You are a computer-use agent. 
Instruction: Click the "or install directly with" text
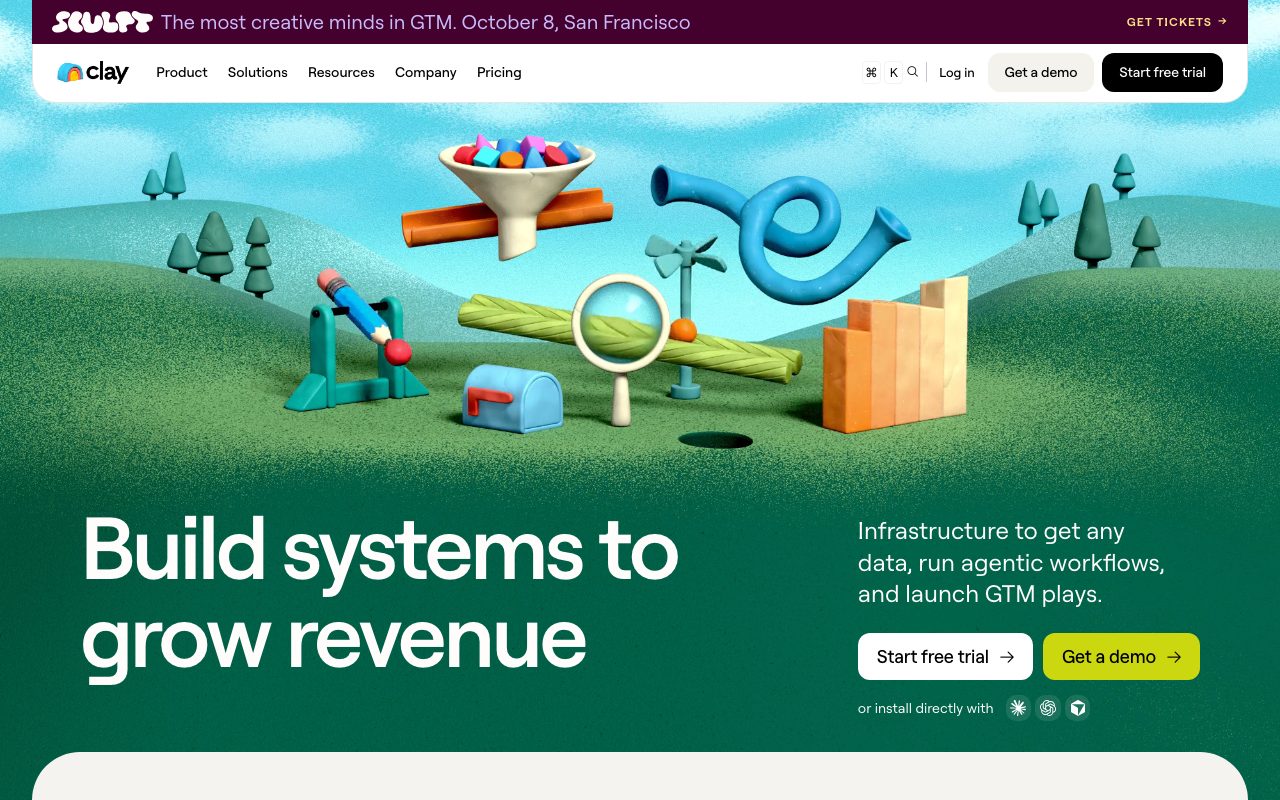click(925, 708)
